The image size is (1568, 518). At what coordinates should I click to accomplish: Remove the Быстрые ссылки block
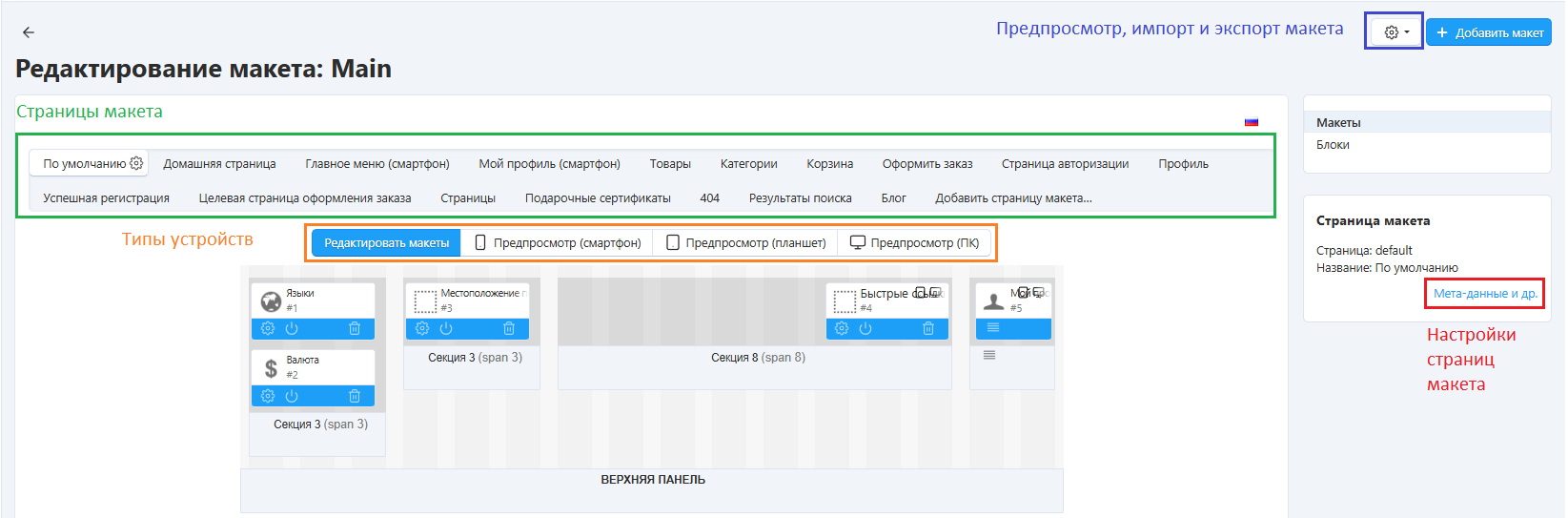(x=928, y=329)
